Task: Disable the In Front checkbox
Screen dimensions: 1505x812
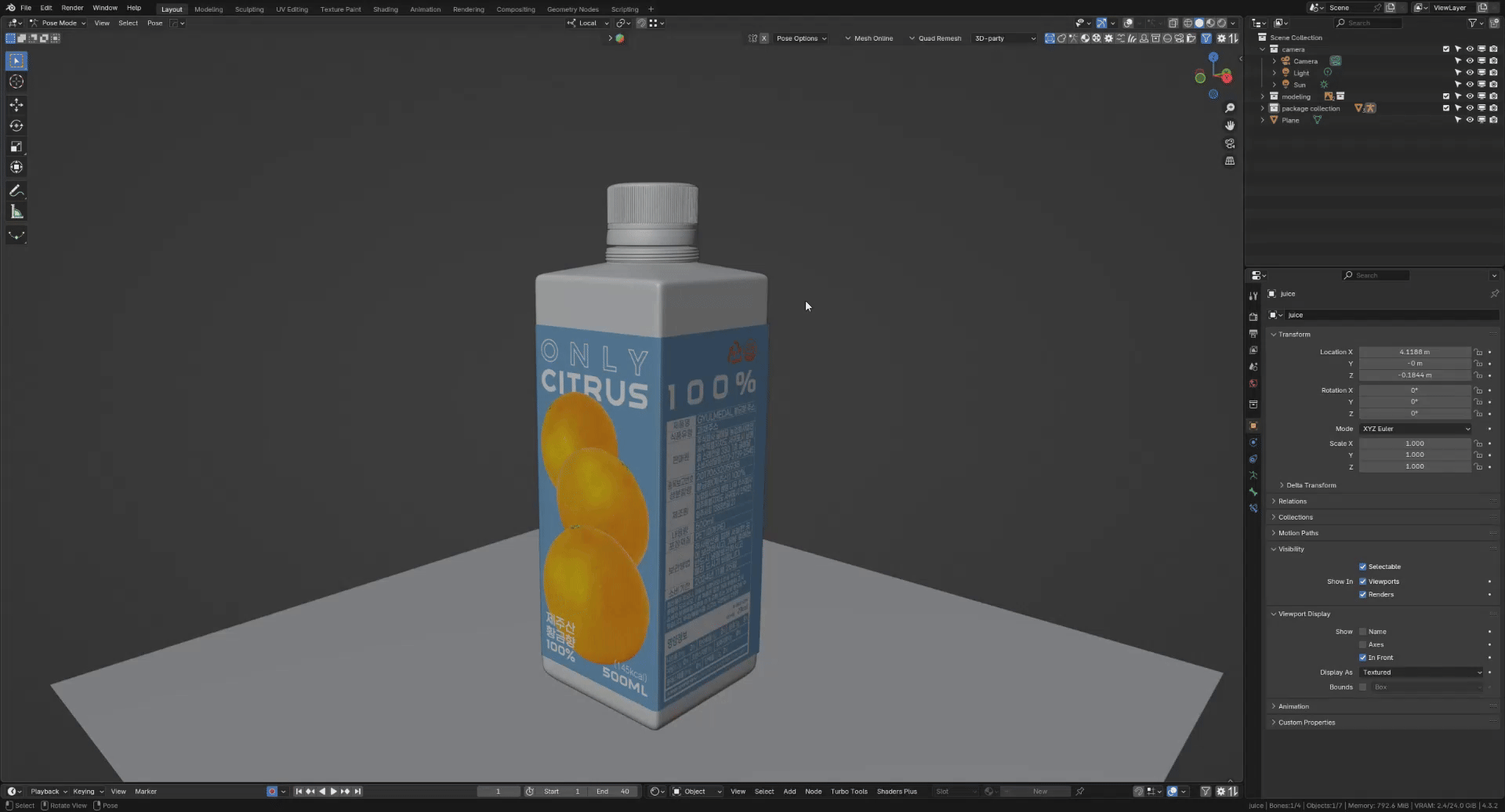Action: pyautogui.click(x=1362, y=658)
